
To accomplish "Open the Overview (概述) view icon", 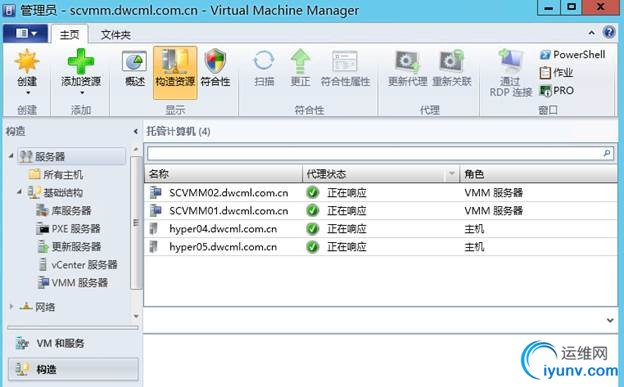I will click(x=135, y=62).
